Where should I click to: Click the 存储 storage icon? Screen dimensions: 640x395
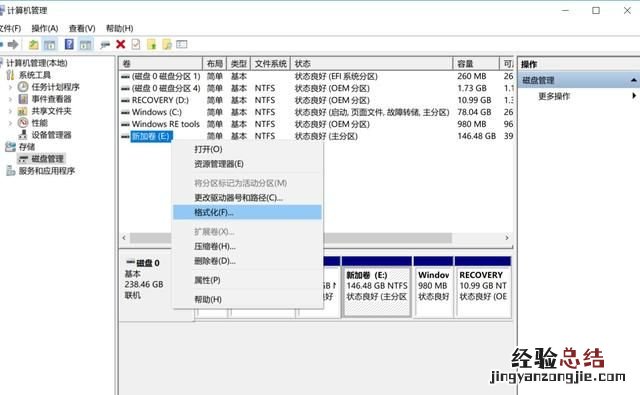(x=10, y=147)
